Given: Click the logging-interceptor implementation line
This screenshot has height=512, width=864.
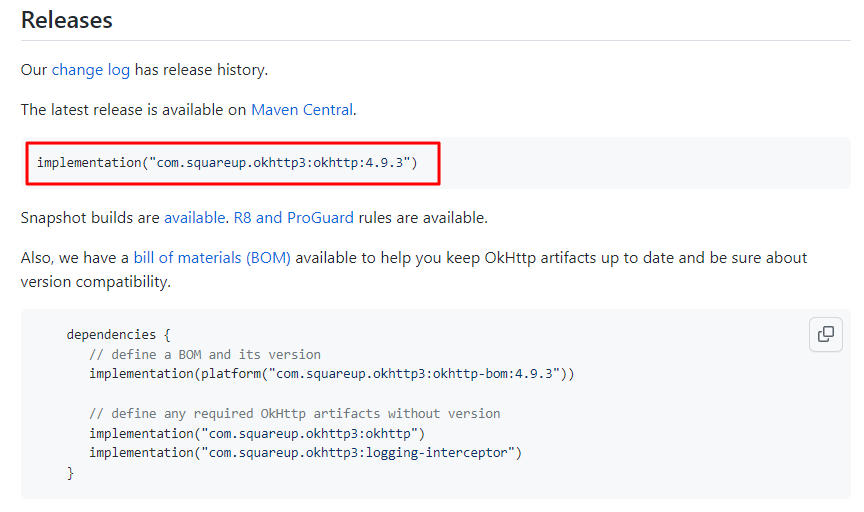Looking at the screenshot, I should (x=305, y=452).
